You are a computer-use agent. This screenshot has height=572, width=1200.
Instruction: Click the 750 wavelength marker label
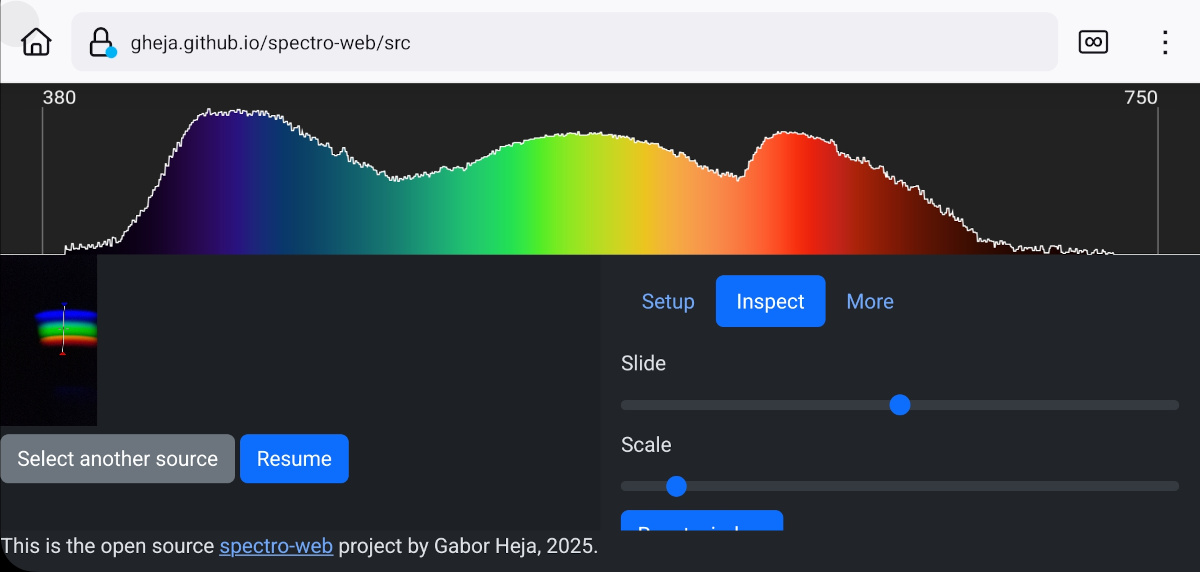coord(1141,98)
